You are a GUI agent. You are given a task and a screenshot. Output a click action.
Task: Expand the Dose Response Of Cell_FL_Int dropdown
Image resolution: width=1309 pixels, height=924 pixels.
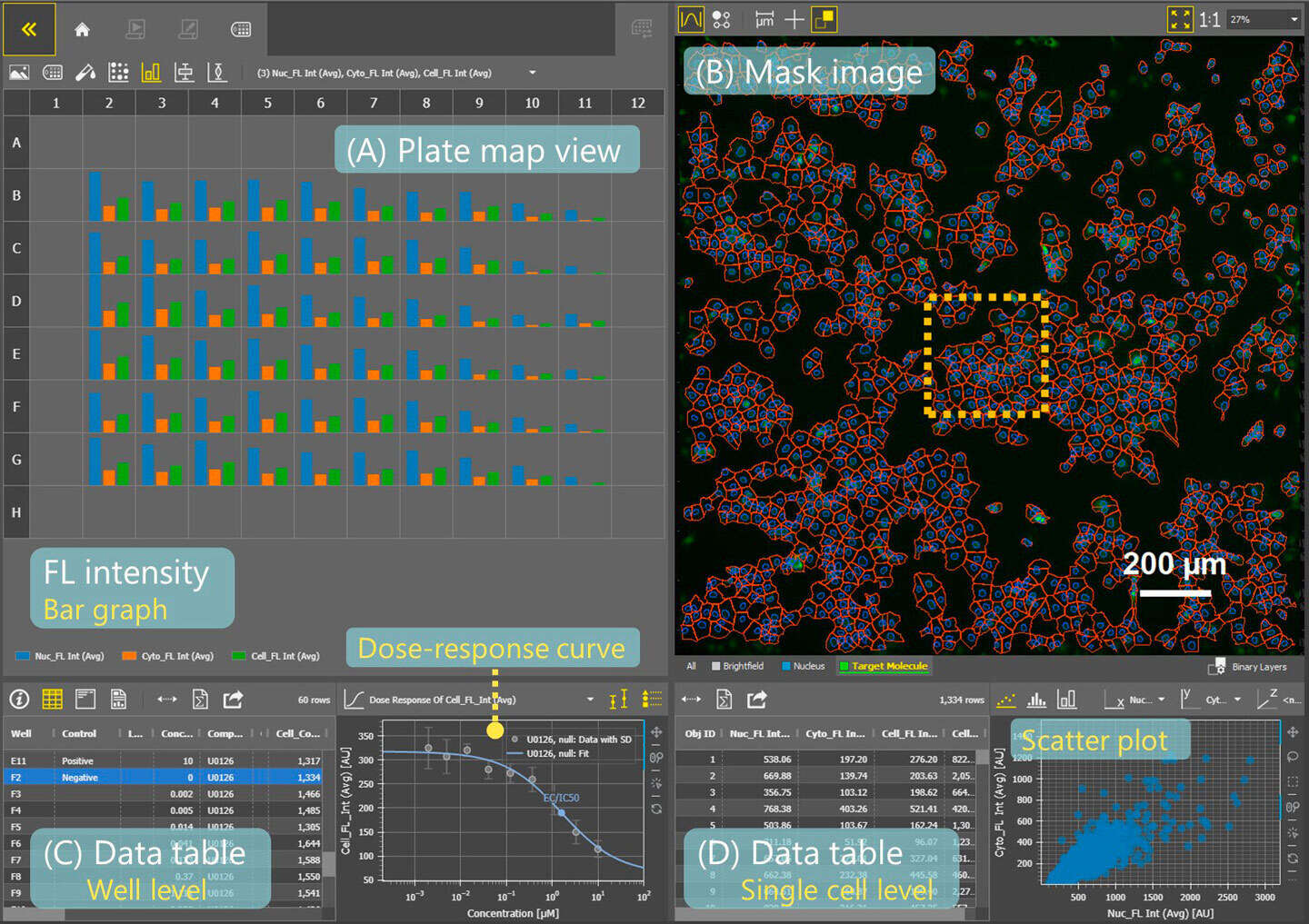[x=592, y=700]
